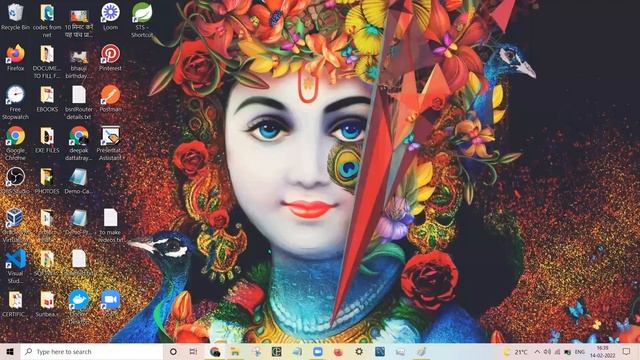Show hidden system tray icons

[x=537, y=351]
